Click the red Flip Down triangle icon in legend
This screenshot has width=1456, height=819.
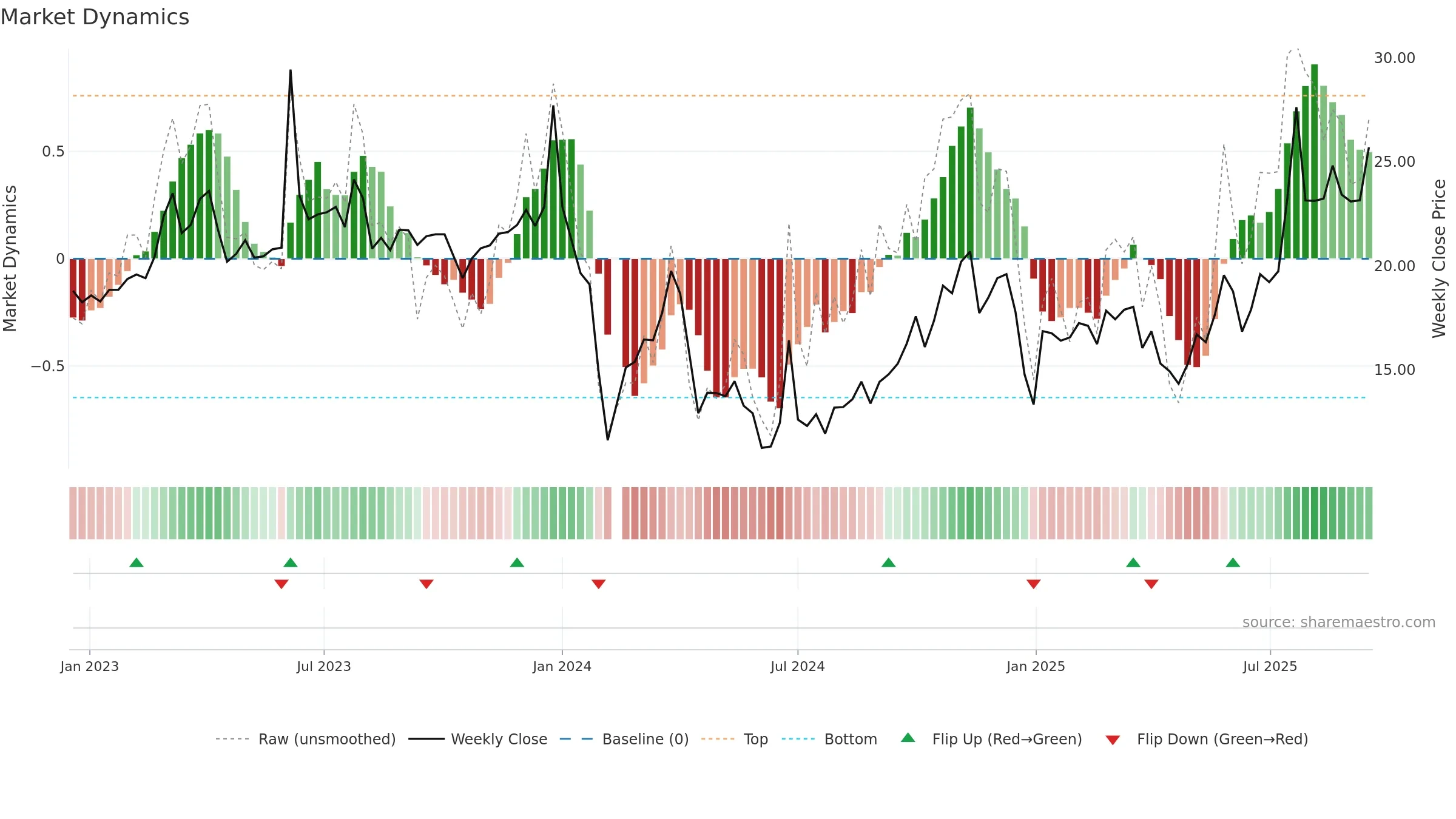[x=1113, y=740]
